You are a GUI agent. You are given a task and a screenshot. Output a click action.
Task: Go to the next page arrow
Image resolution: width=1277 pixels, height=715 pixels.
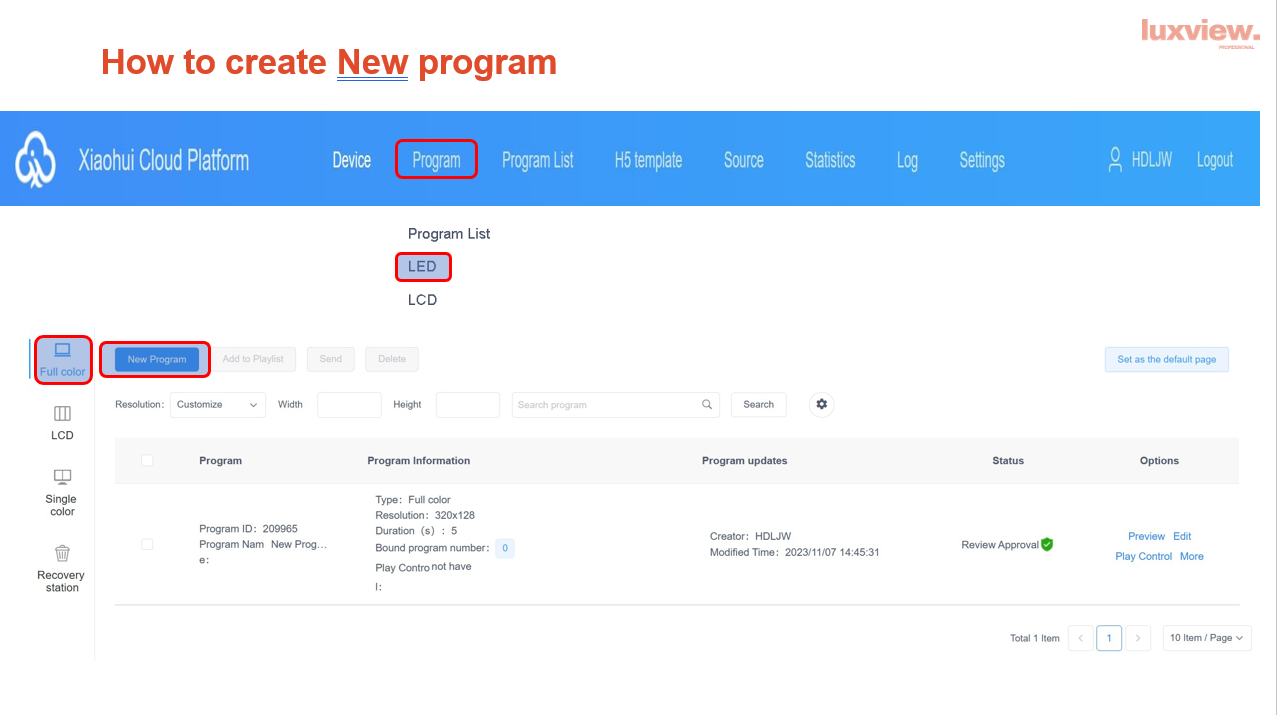[1138, 638]
